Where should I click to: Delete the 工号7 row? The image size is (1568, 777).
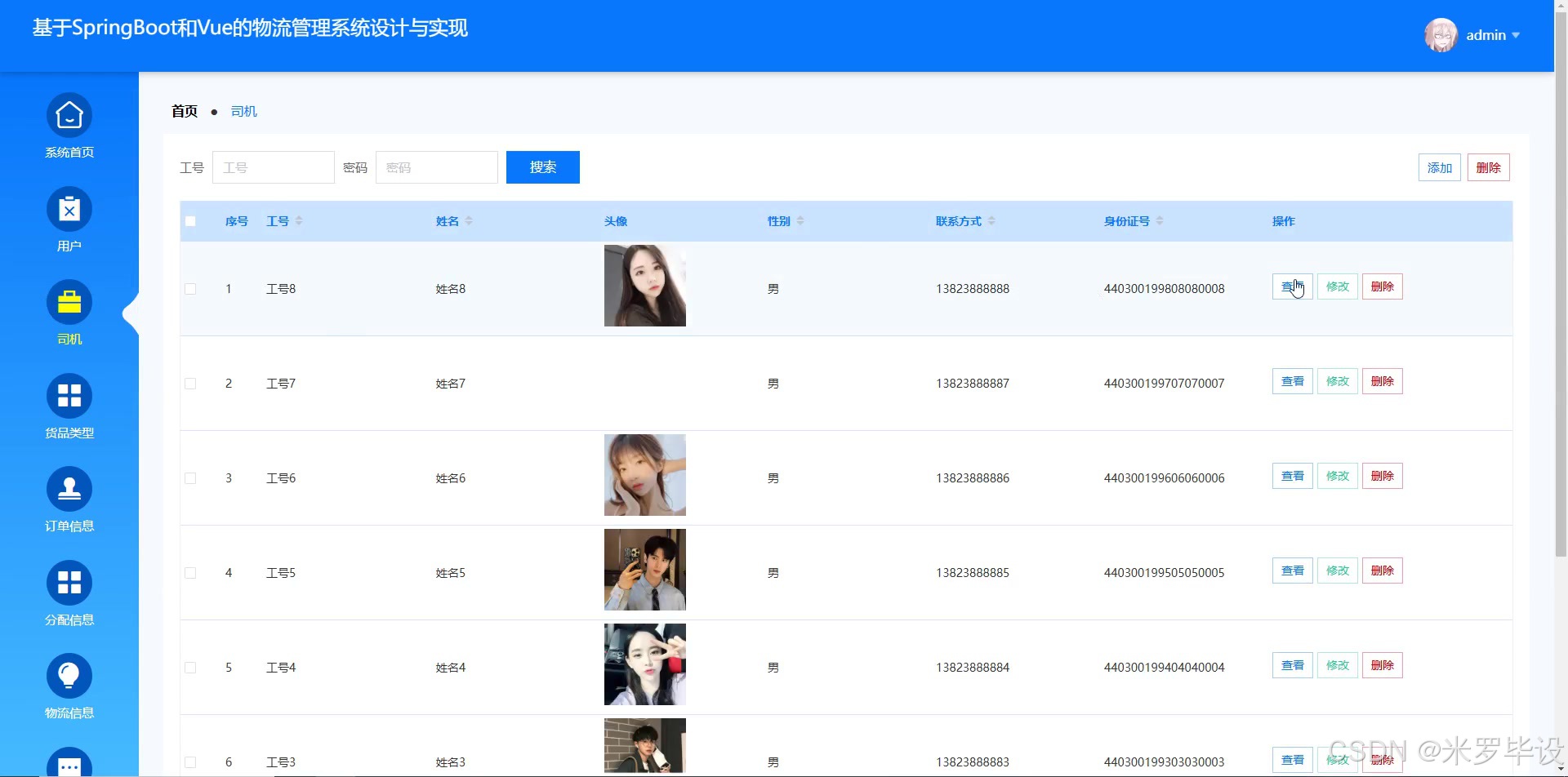(x=1383, y=381)
